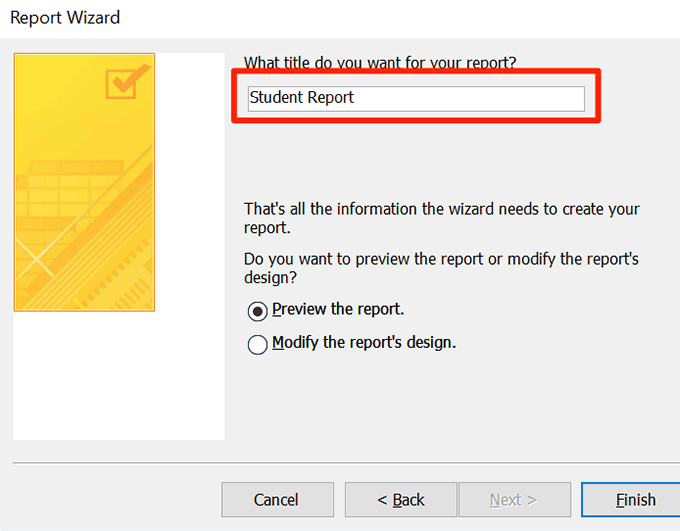The image size is (680, 531).
Task: Click the 'Modify the report's design.' label text
Action: pos(364,342)
